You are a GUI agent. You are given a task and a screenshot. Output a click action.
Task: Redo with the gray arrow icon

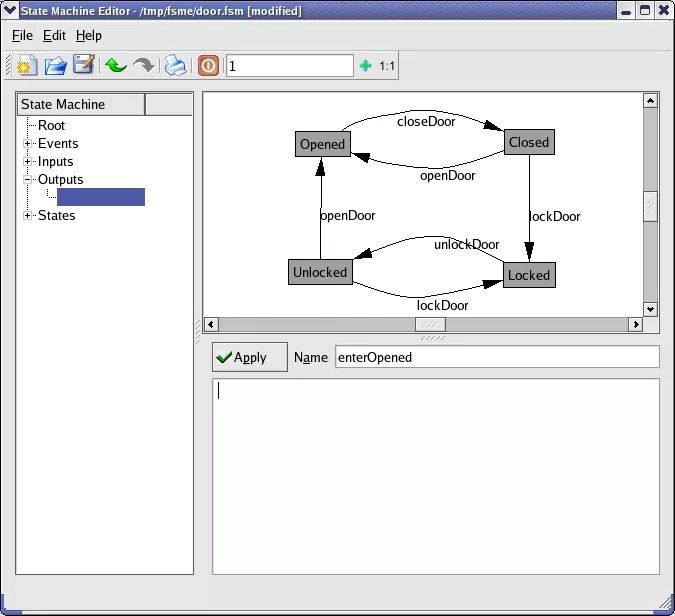click(x=143, y=66)
